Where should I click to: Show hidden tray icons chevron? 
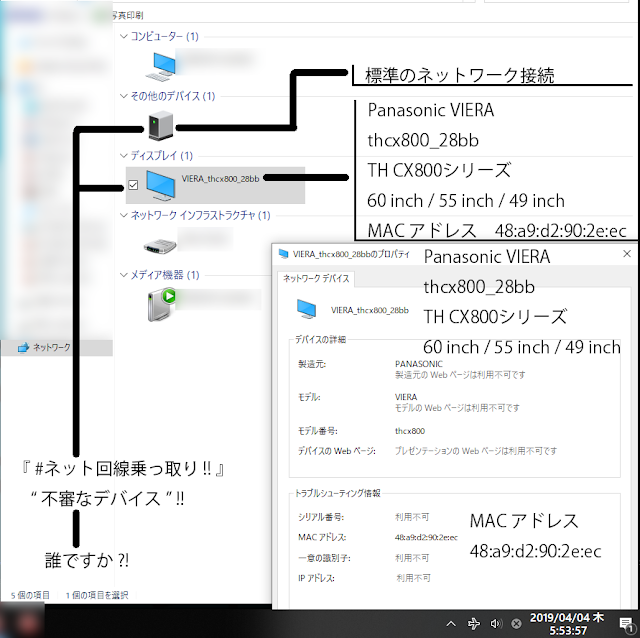[451, 623]
